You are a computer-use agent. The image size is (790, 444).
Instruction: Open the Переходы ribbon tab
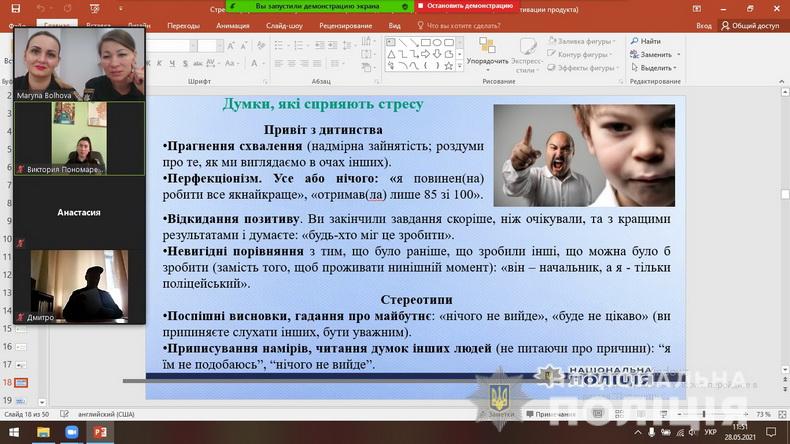(x=184, y=26)
